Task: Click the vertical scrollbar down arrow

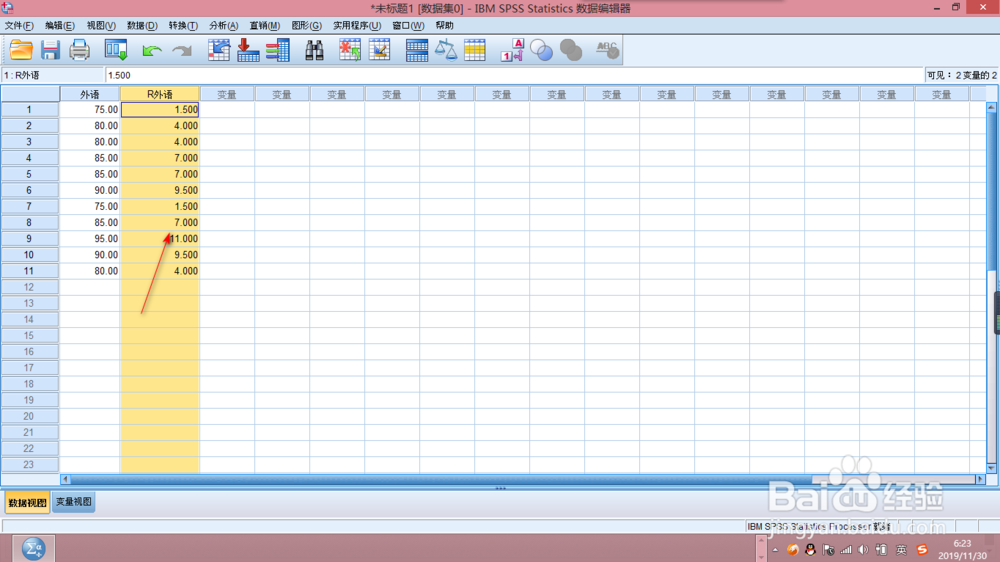Action: [x=991, y=468]
